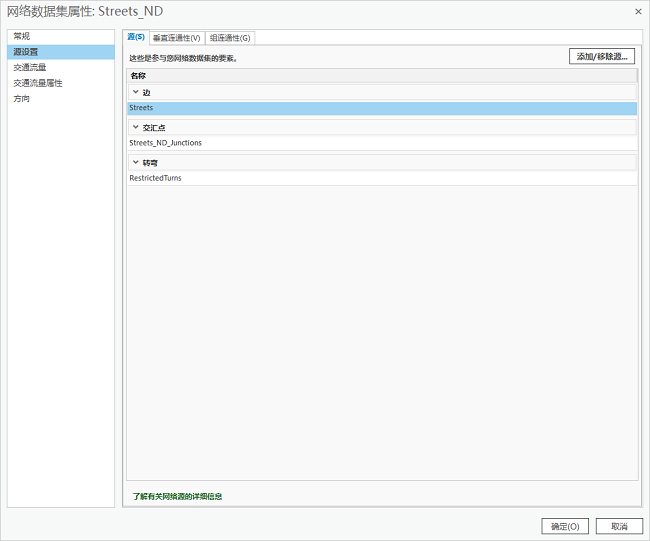This screenshot has height=541, width=650.
Task: Select the Streets edge source row
Action: point(141,108)
